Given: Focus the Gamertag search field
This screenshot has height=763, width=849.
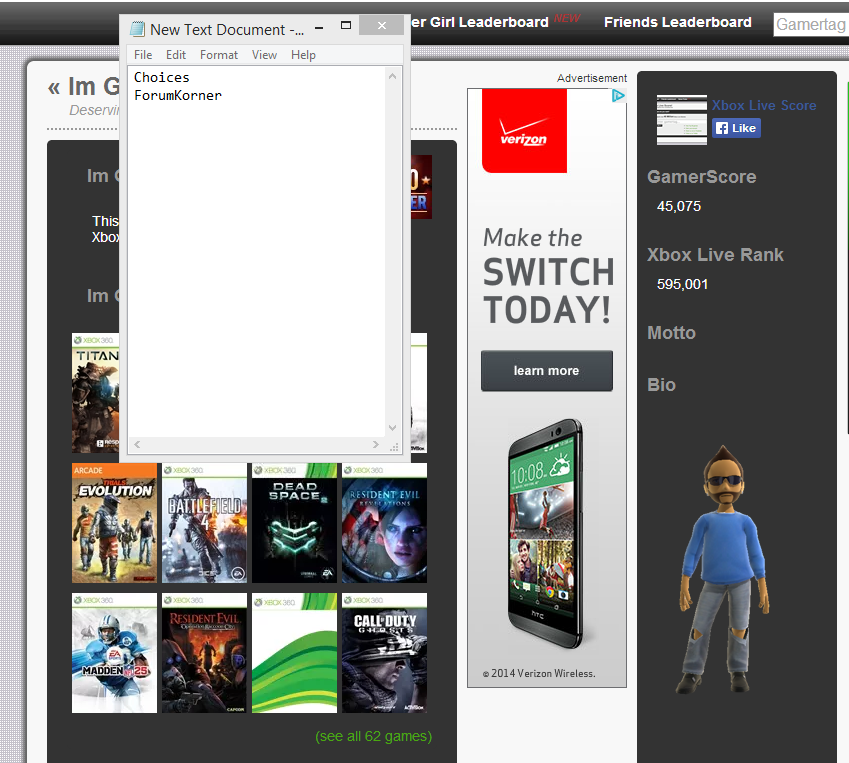Looking at the screenshot, I should 811,24.
